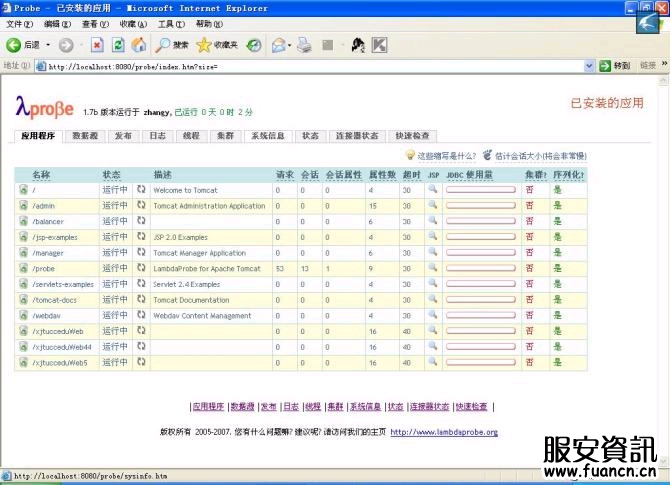Image resolution: width=670 pixels, height=485 pixels.
Task: Open the 工具 (Tools) menu
Action: click(171, 24)
